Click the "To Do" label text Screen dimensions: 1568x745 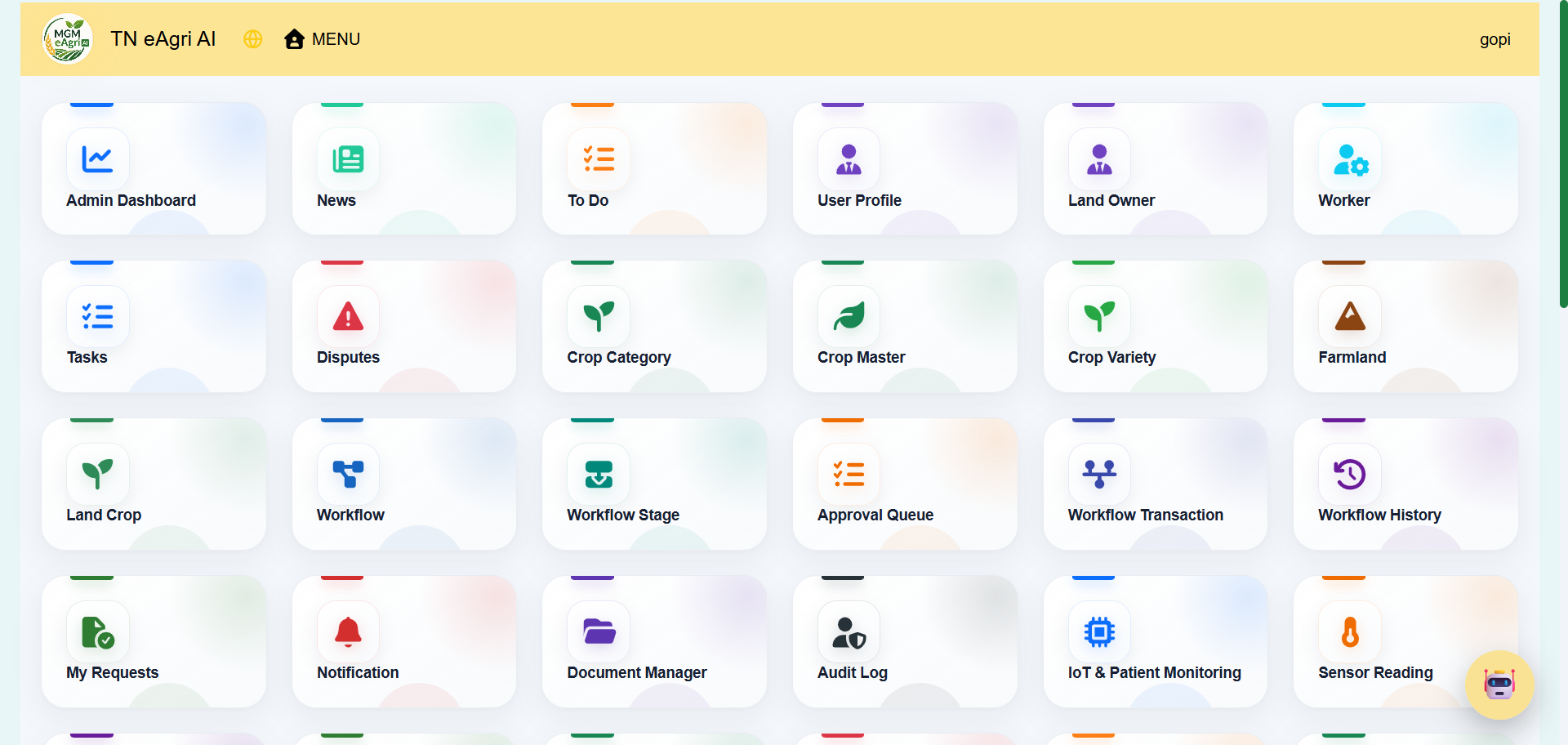588,200
